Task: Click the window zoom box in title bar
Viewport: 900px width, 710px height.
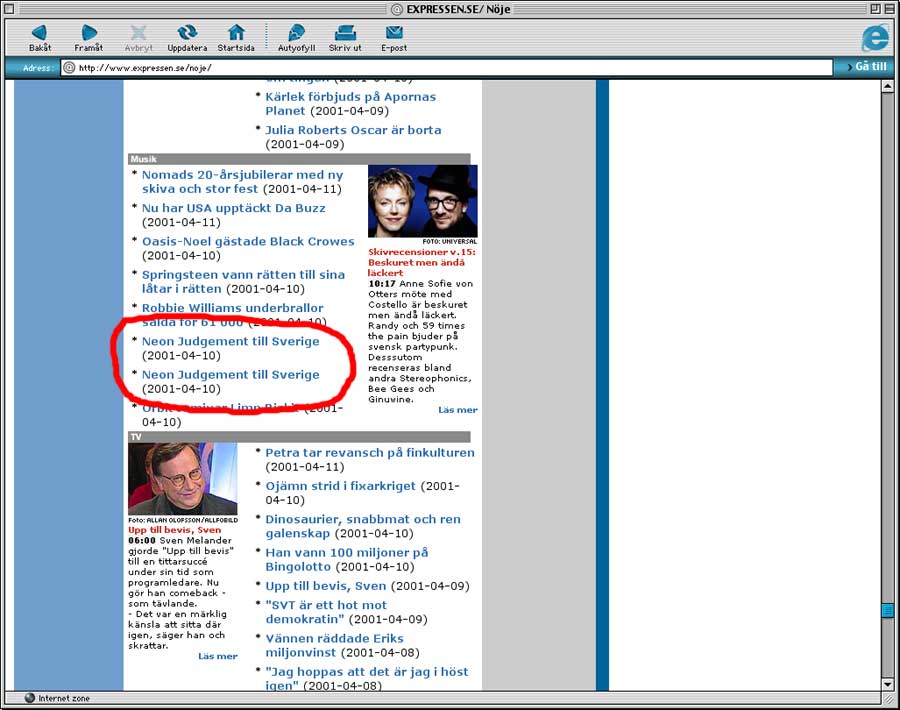Action: click(875, 9)
